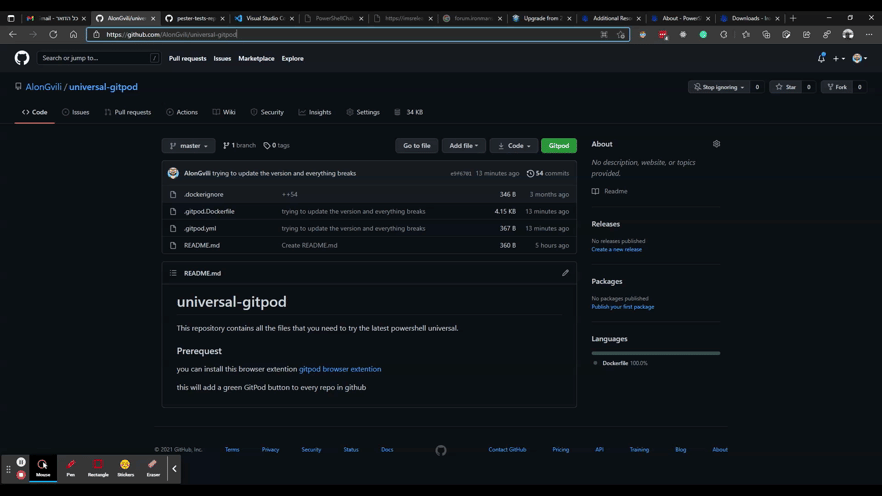Select the Rectangle annotation tool
Viewport: 882px width, 496px height.
tap(98, 467)
